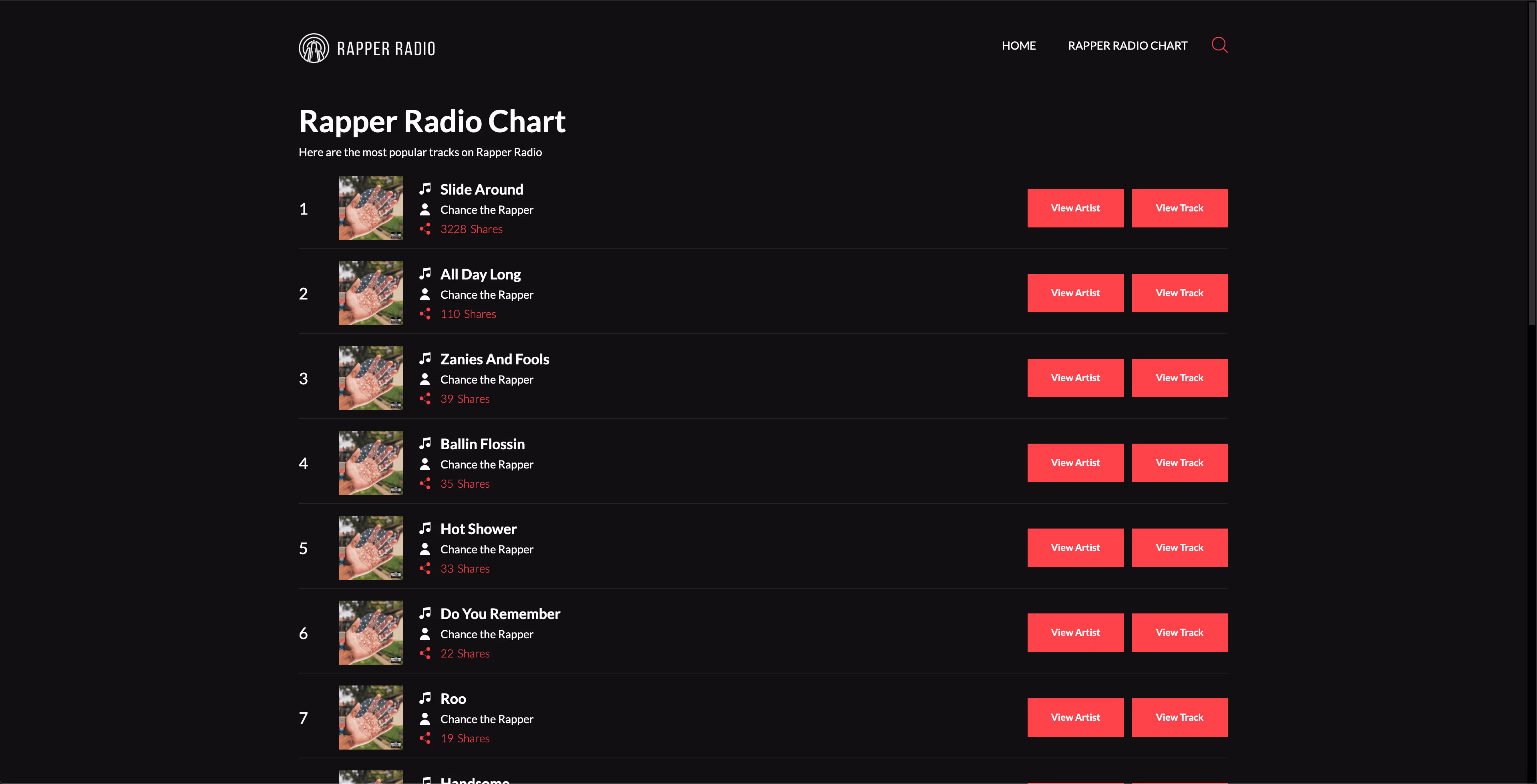This screenshot has height=784, width=1537.
Task: Click the share icon next to 35 Shares
Action: [425, 483]
